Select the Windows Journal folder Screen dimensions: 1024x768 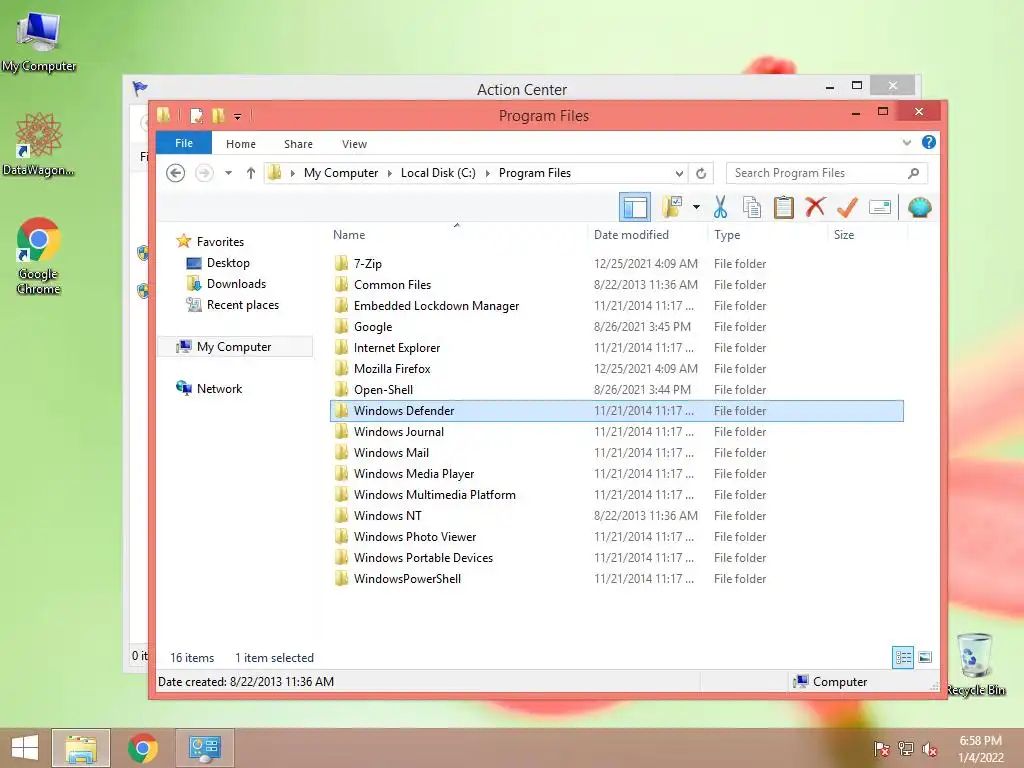click(616, 432)
